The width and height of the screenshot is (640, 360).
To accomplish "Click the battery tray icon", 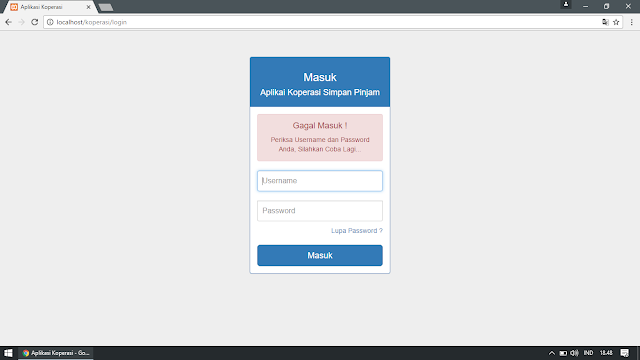I will click(x=563, y=353).
